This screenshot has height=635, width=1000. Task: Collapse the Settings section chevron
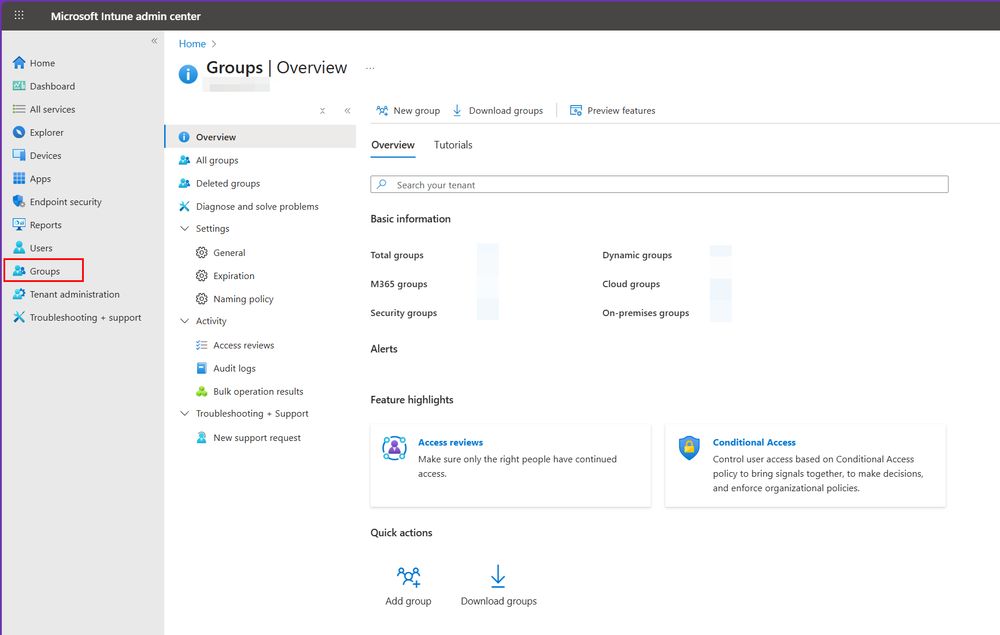(184, 228)
